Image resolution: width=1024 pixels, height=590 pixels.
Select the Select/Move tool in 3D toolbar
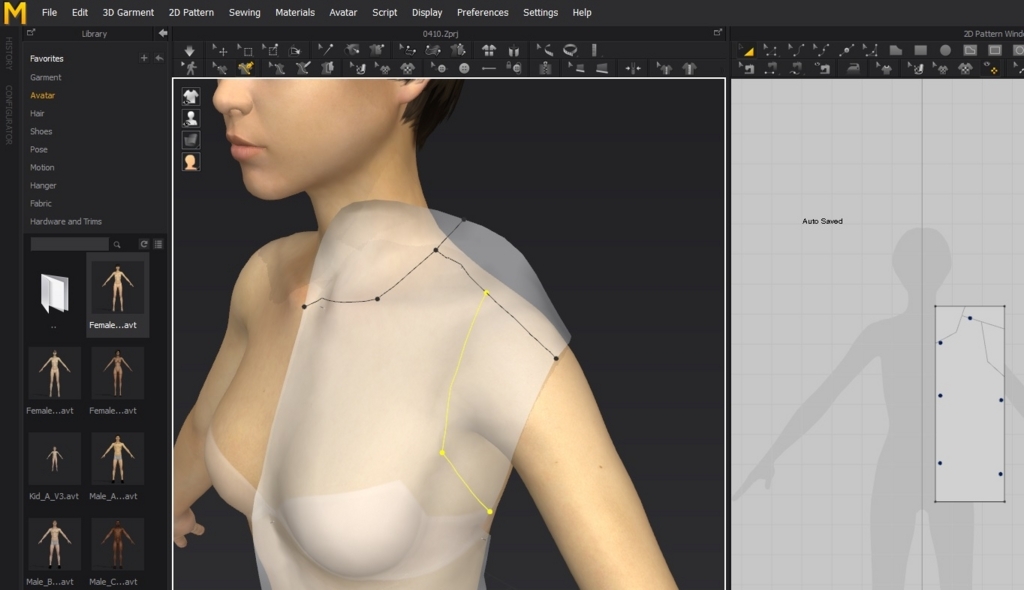coord(220,50)
